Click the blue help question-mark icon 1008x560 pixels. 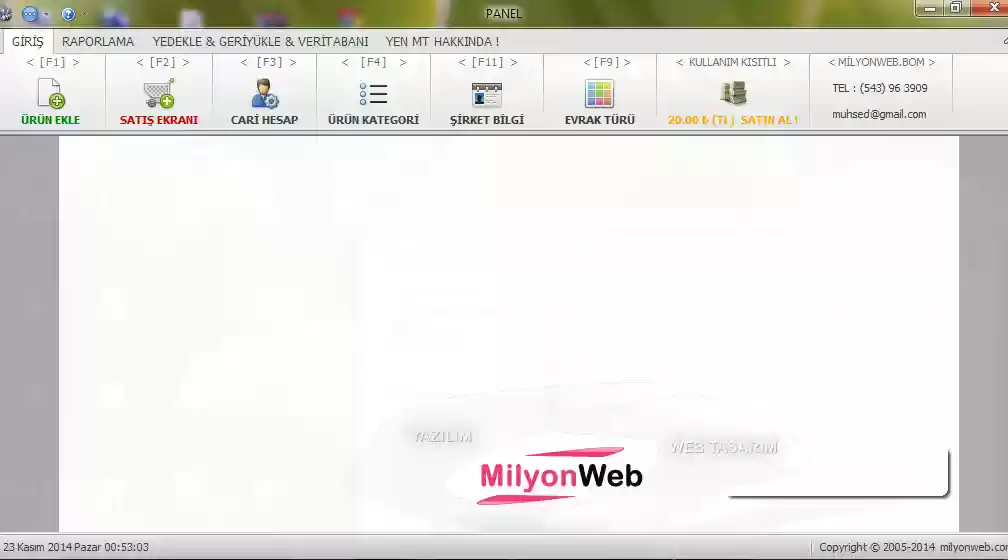click(x=68, y=14)
